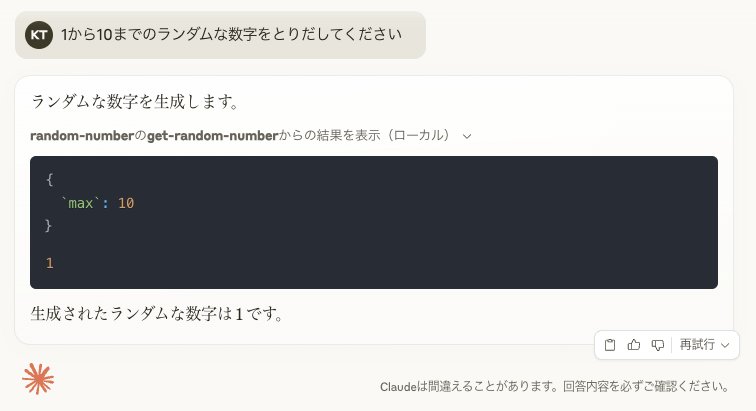
Task: Click get-random-number bold text in the header
Action: [x=213, y=136]
